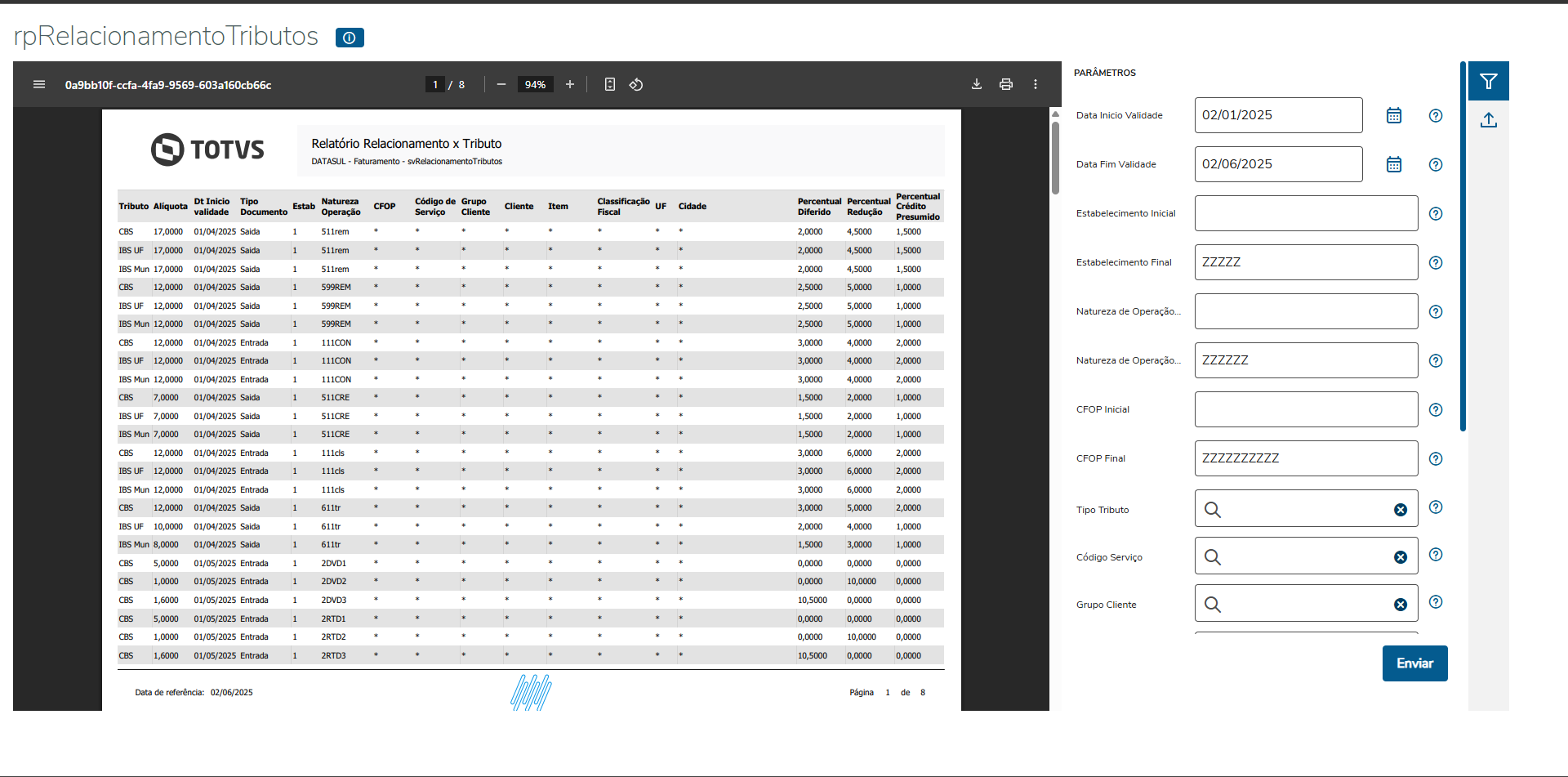Edit the Data Inicio Validade field
Viewport: 1568px width, 777px height.
click(x=1278, y=115)
